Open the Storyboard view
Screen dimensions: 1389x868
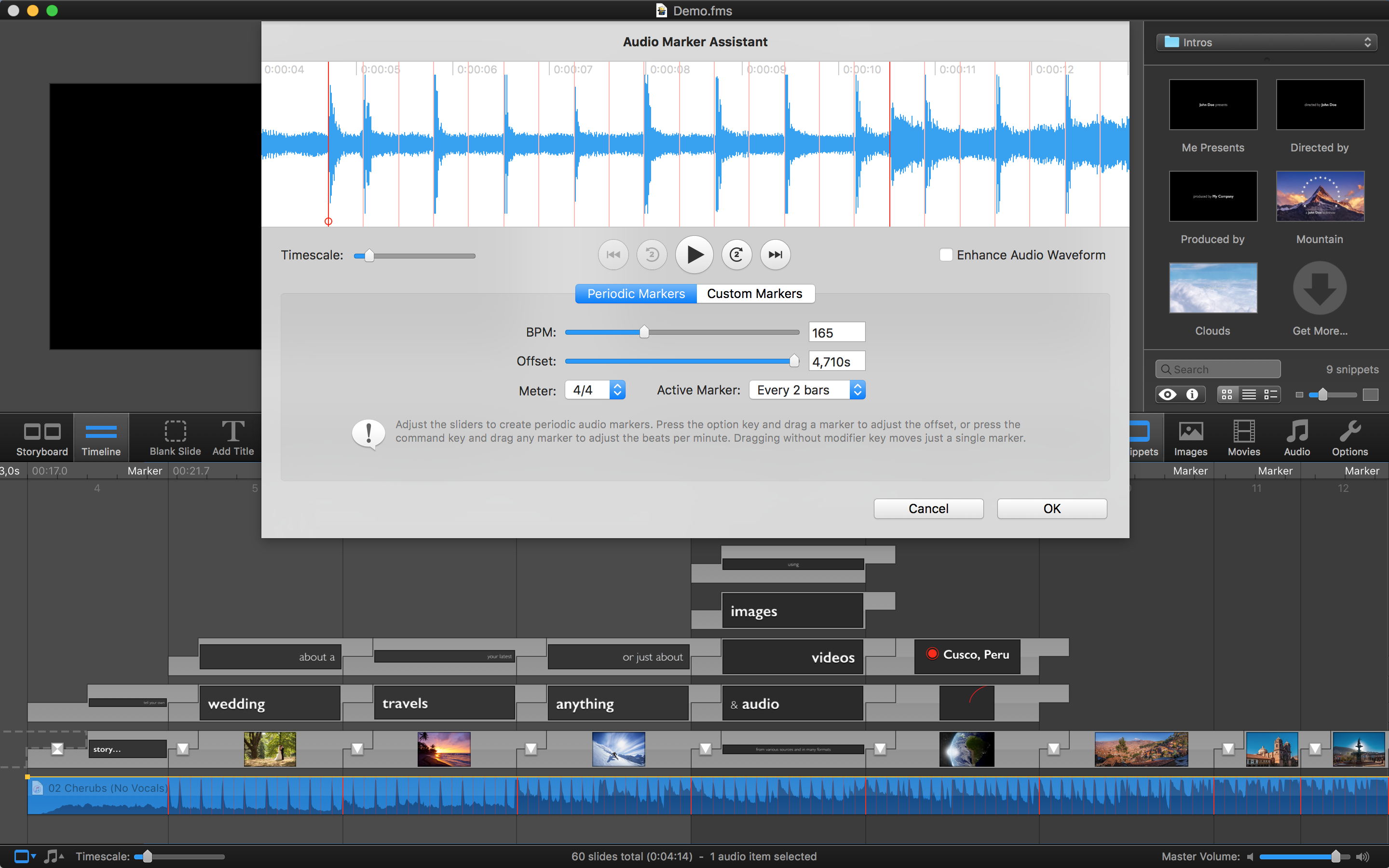(42, 439)
